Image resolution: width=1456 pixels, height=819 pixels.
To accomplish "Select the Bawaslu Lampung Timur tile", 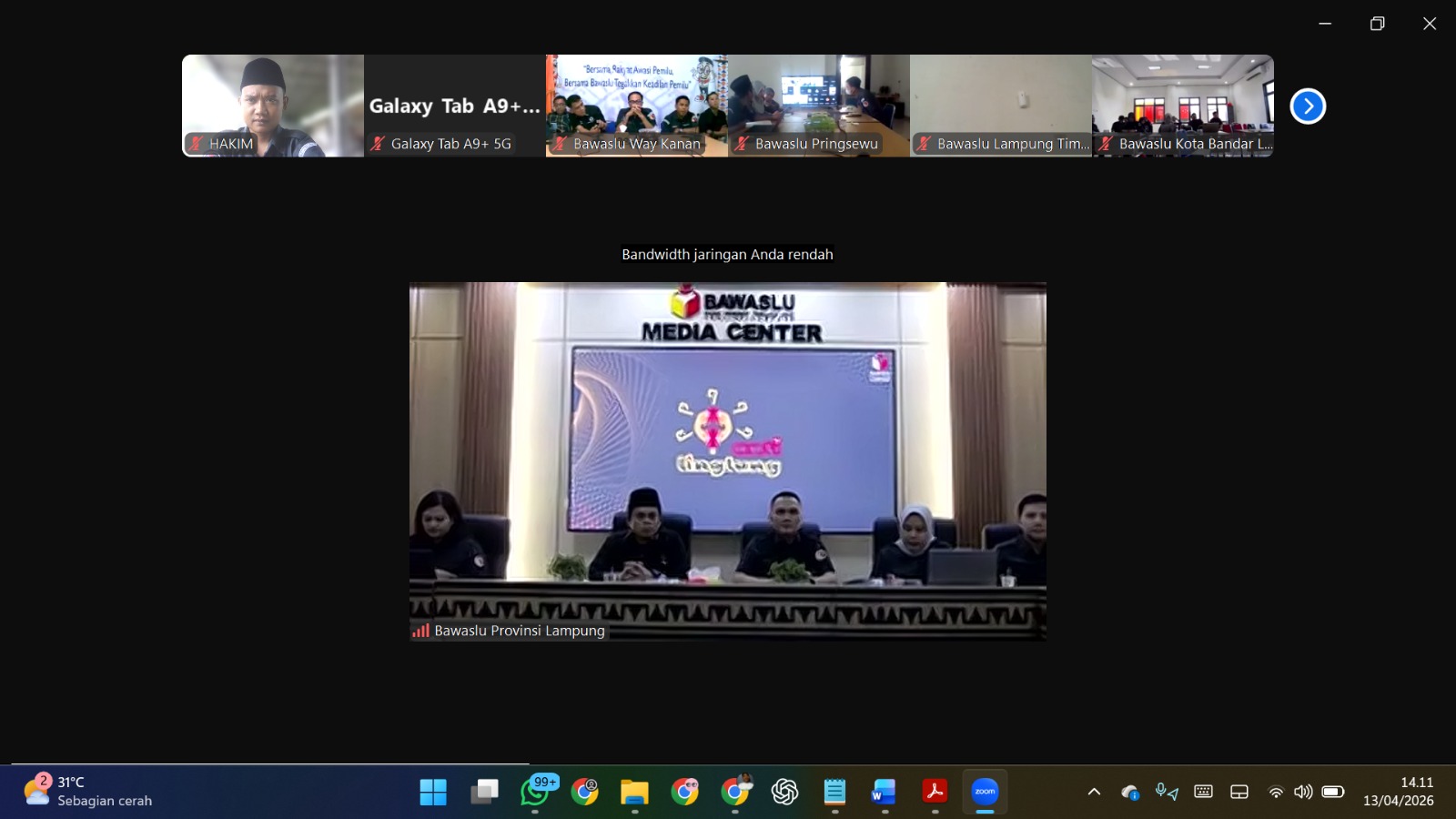I will pos(1001,105).
